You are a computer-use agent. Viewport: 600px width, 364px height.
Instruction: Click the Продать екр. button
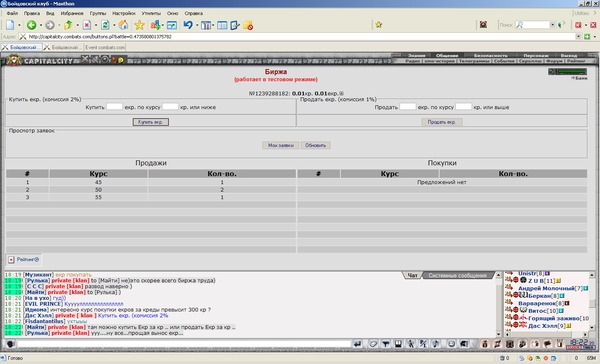click(442, 122)
